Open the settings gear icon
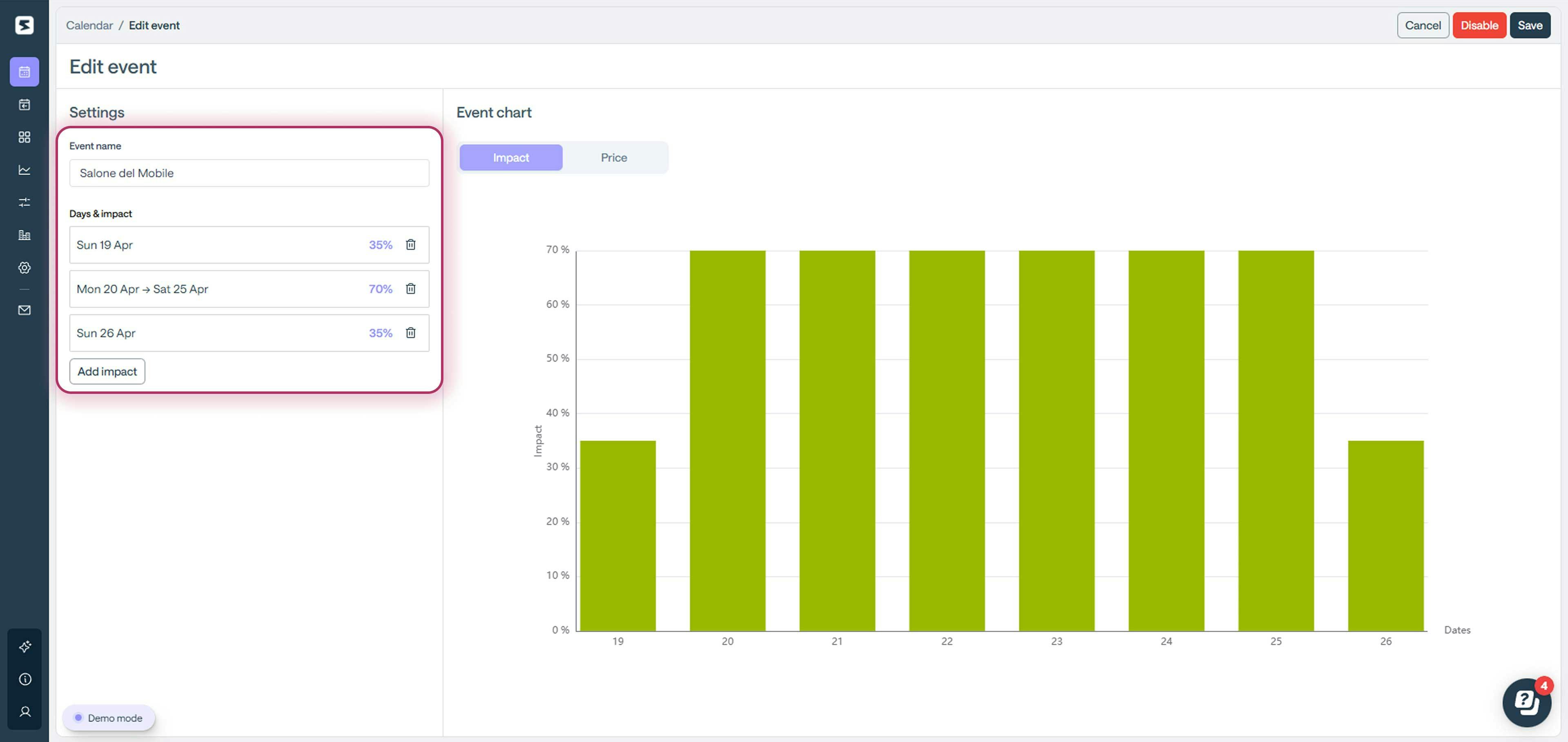The image size is (1568, 742). tap(24, 268)
